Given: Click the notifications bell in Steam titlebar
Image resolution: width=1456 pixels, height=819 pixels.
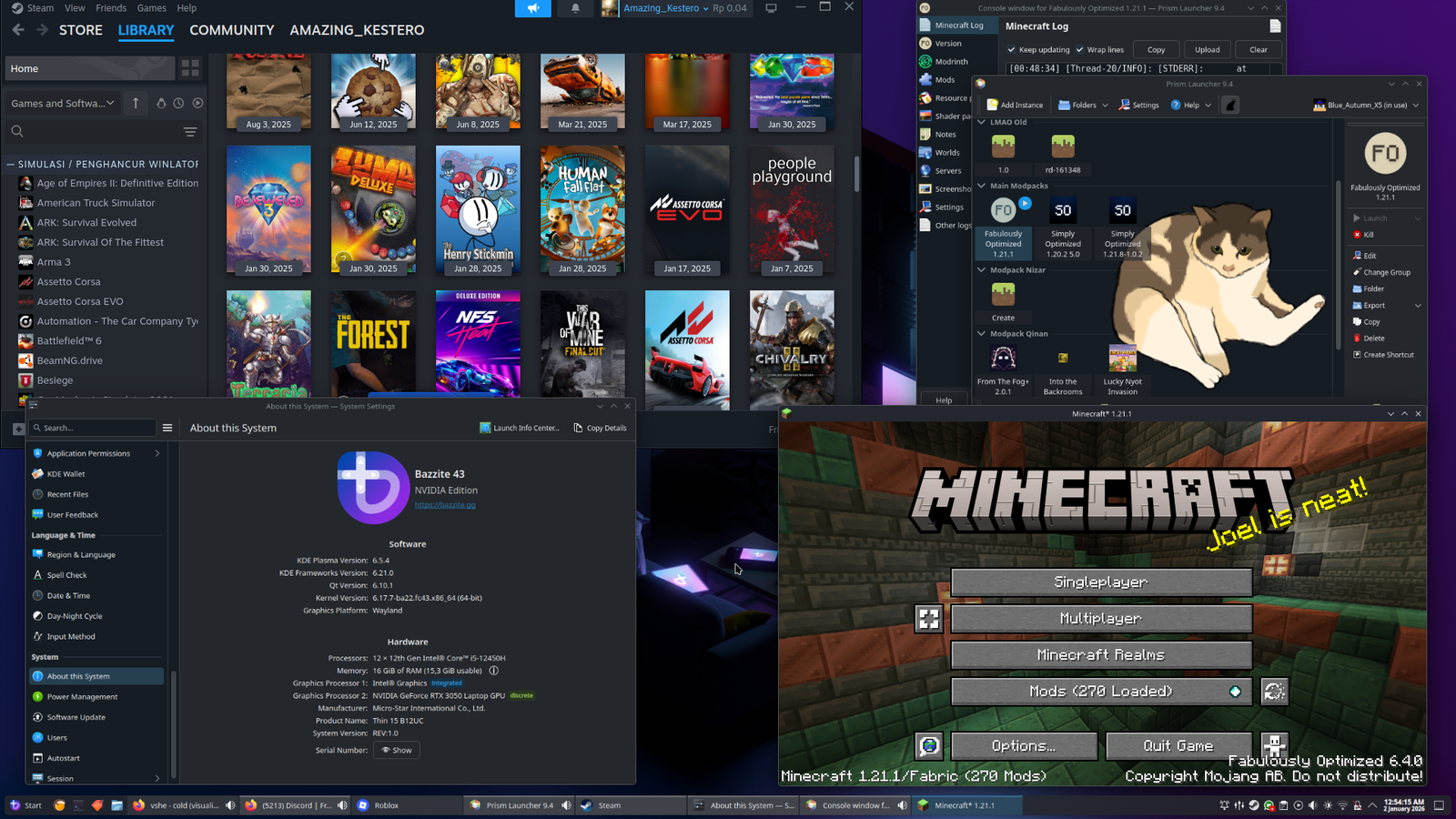Looking at the screenshot, I should [x=574, y=8].
